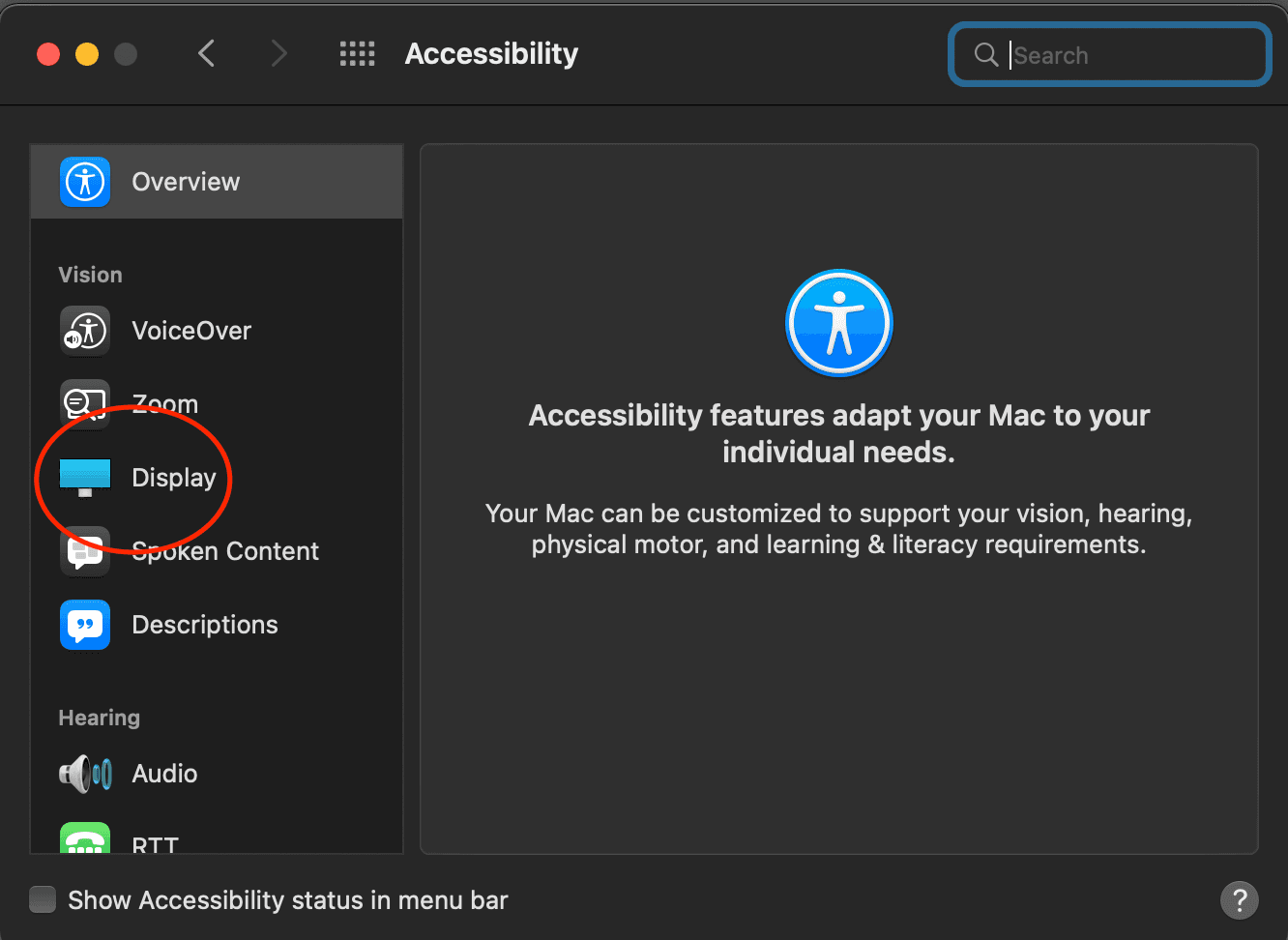Click the search magnifying glass
The image size is (1288, 940).
pos(985,55)
